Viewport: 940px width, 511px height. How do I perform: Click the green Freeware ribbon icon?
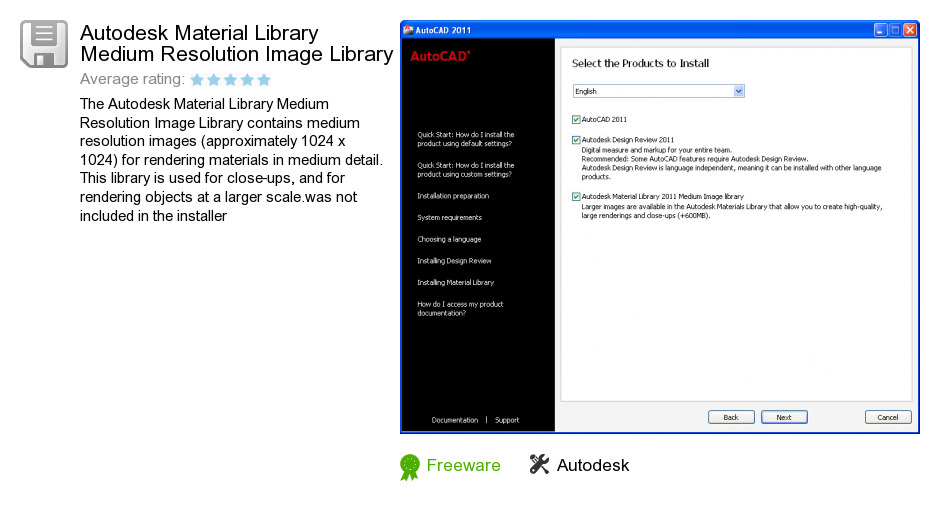click(x=409, y=467)
